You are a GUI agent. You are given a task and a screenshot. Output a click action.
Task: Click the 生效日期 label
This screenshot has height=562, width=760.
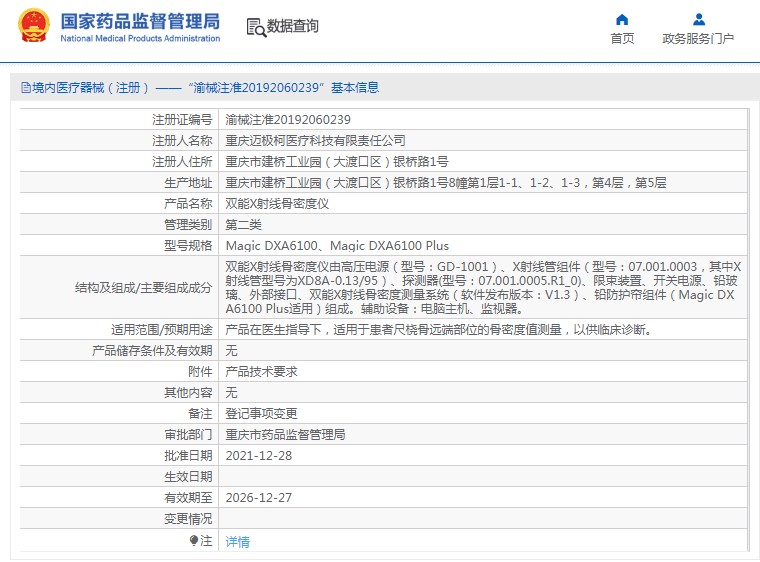click(x=188, y=477)
